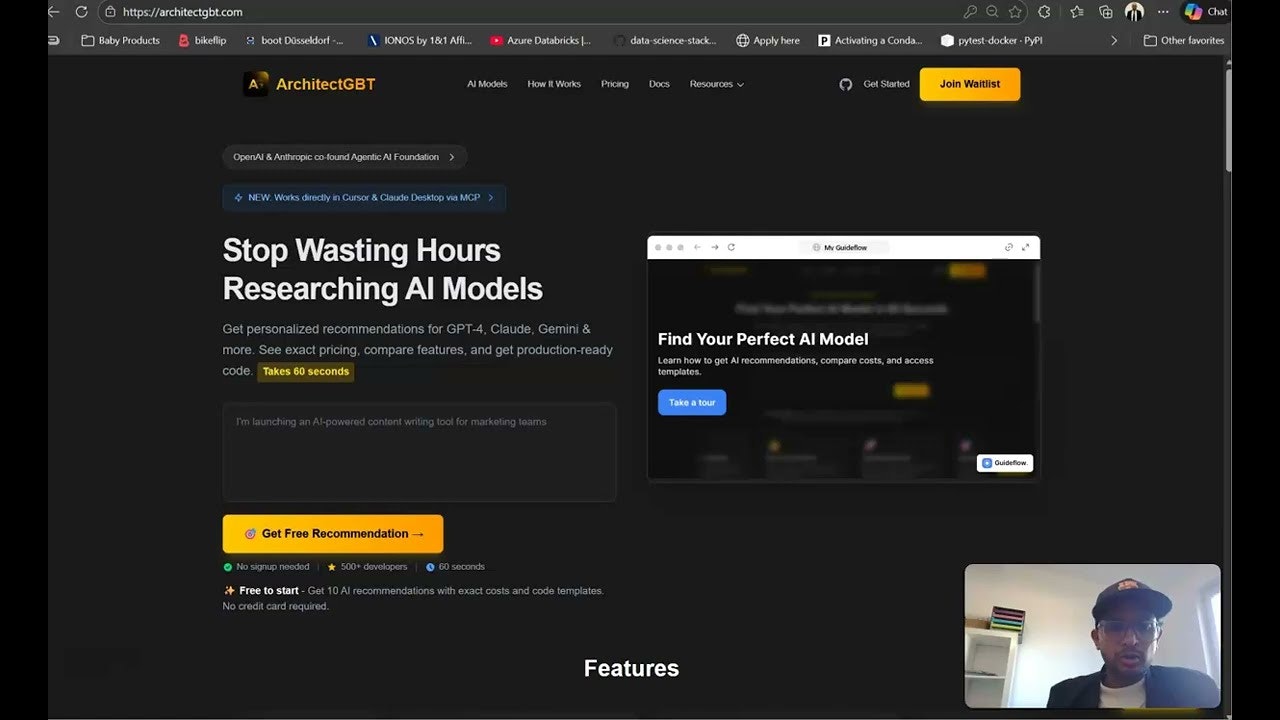This screenshot has height=720, width=1280.
Task: Open How It Works nav item
Action: click(x=554, y=84)
